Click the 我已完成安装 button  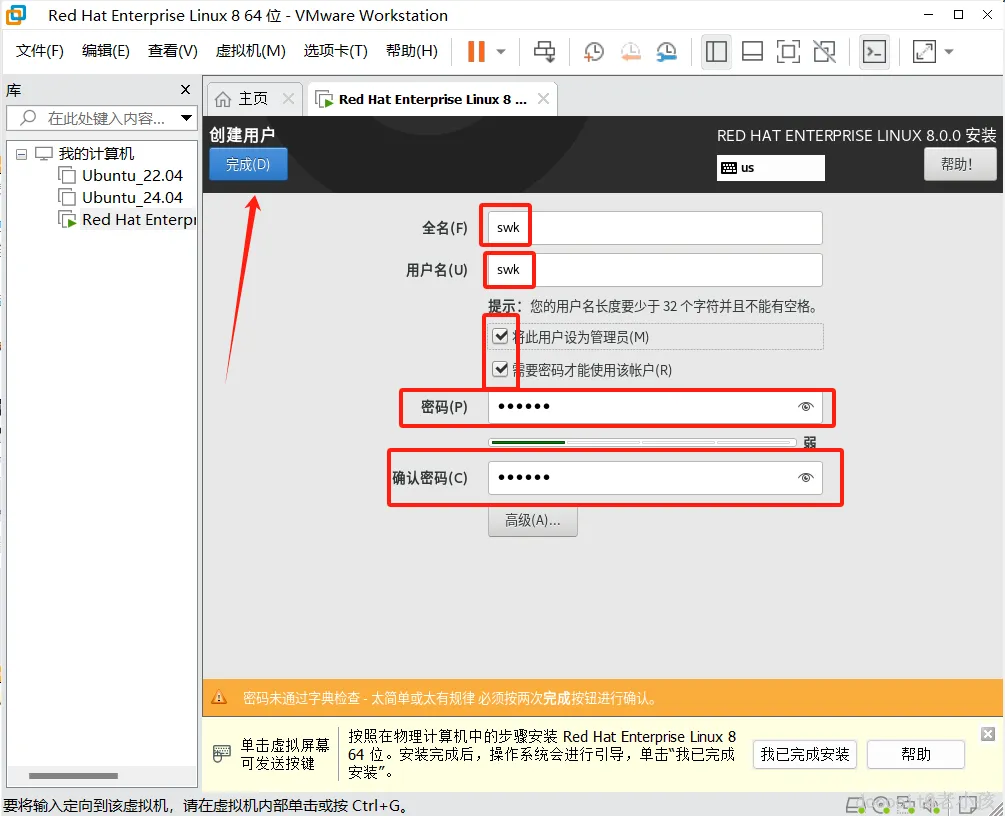click(x=804, y=754)
